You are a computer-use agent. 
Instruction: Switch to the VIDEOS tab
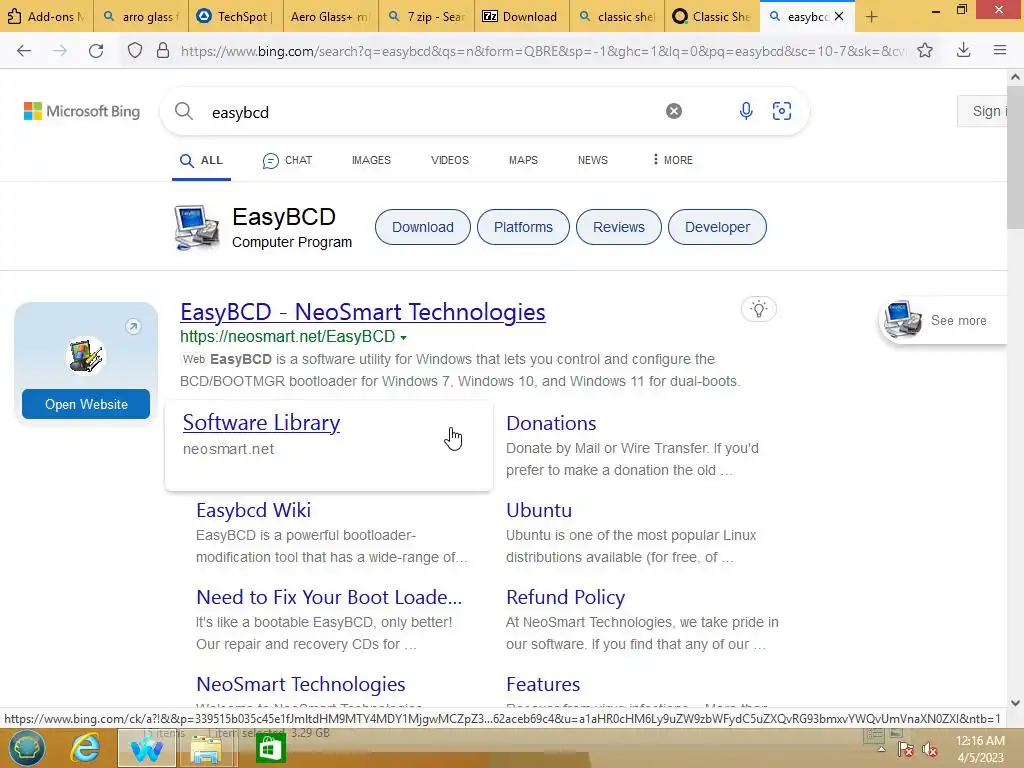pyautogui.click(x=449, y=160)
